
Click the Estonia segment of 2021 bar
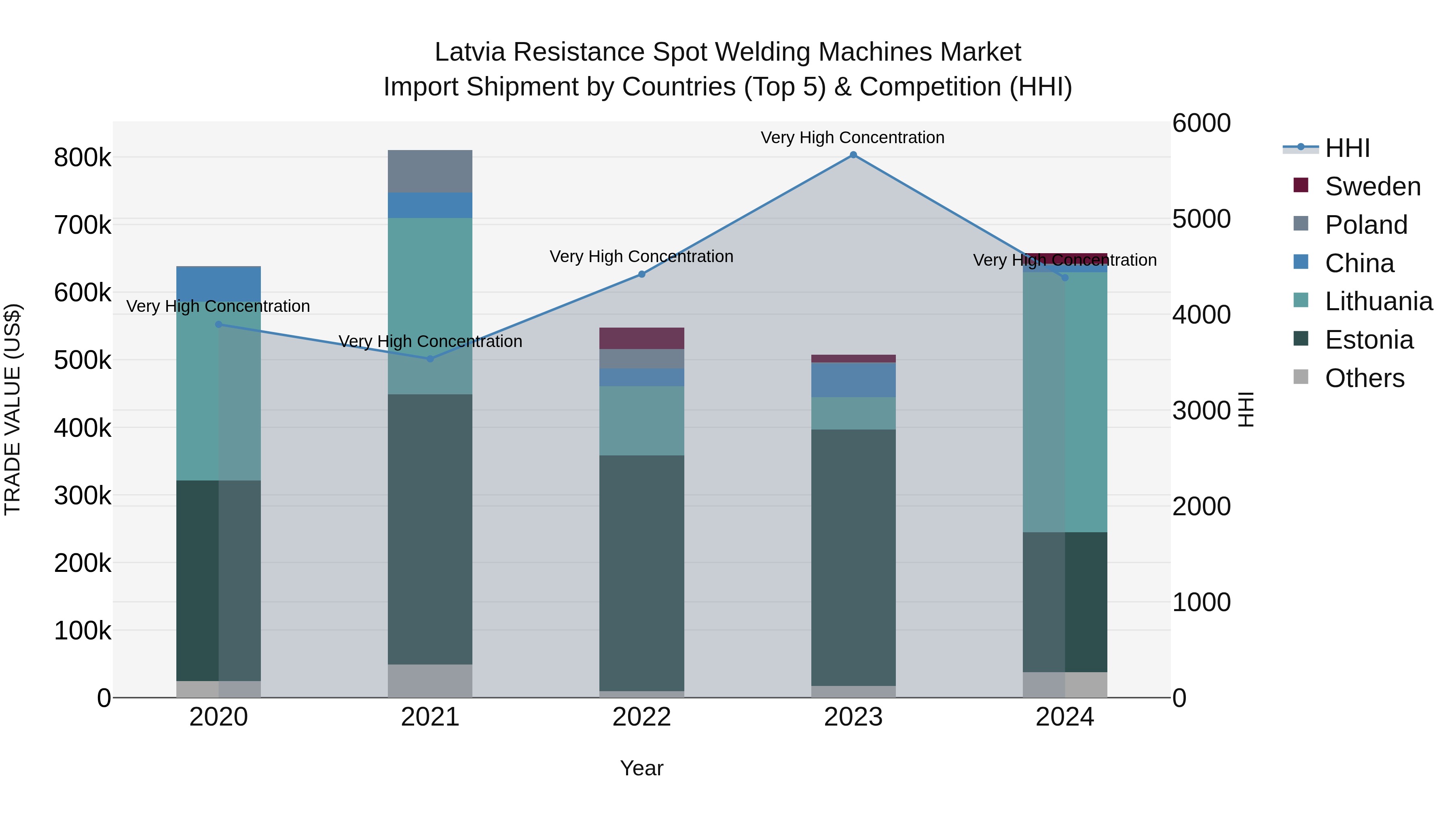click(x=430, y=529)
